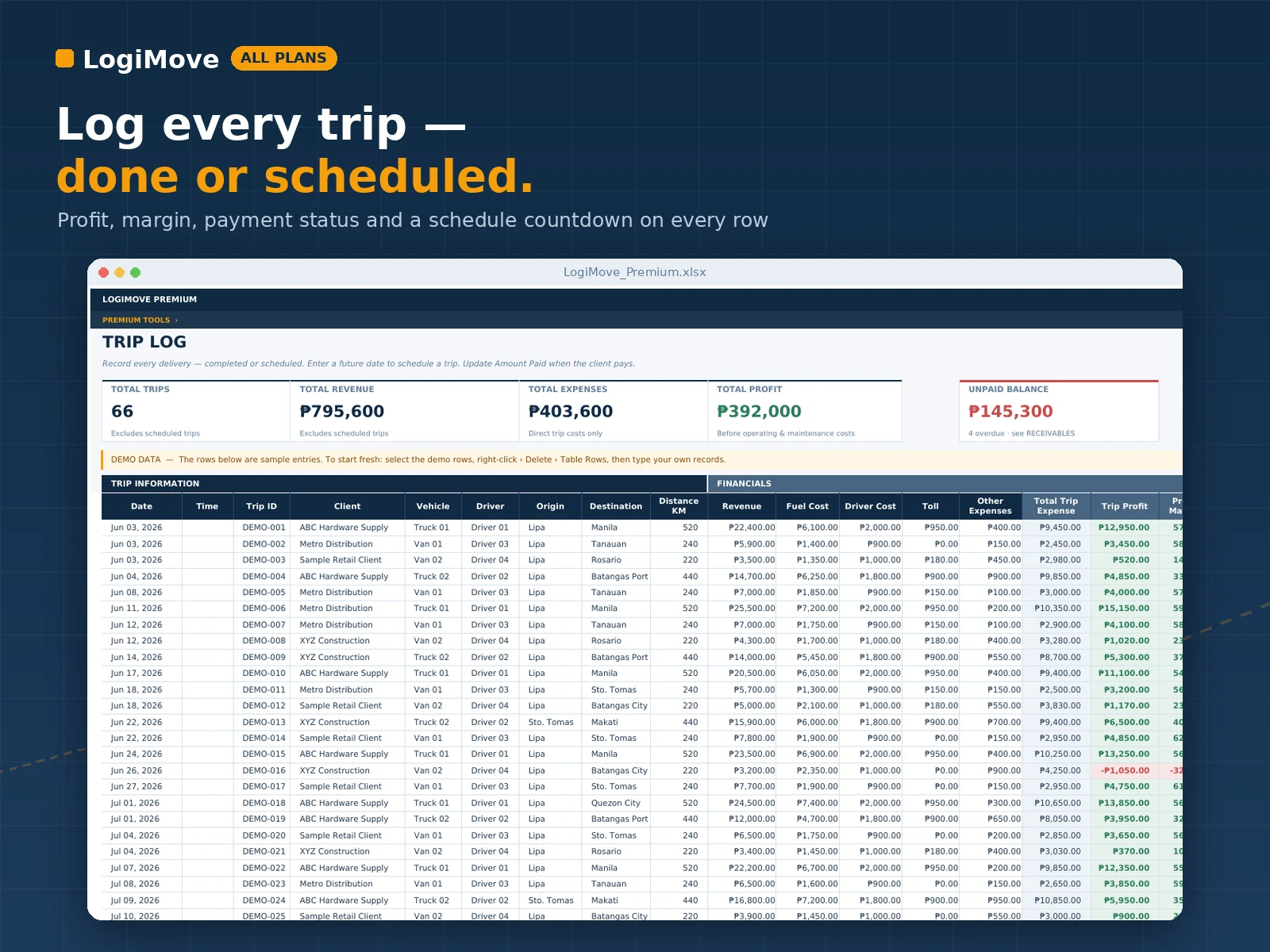The width and height of the screenshot is (1270, 952).
Task: Select the Fuel Cost column header
Action: (807, 506)
